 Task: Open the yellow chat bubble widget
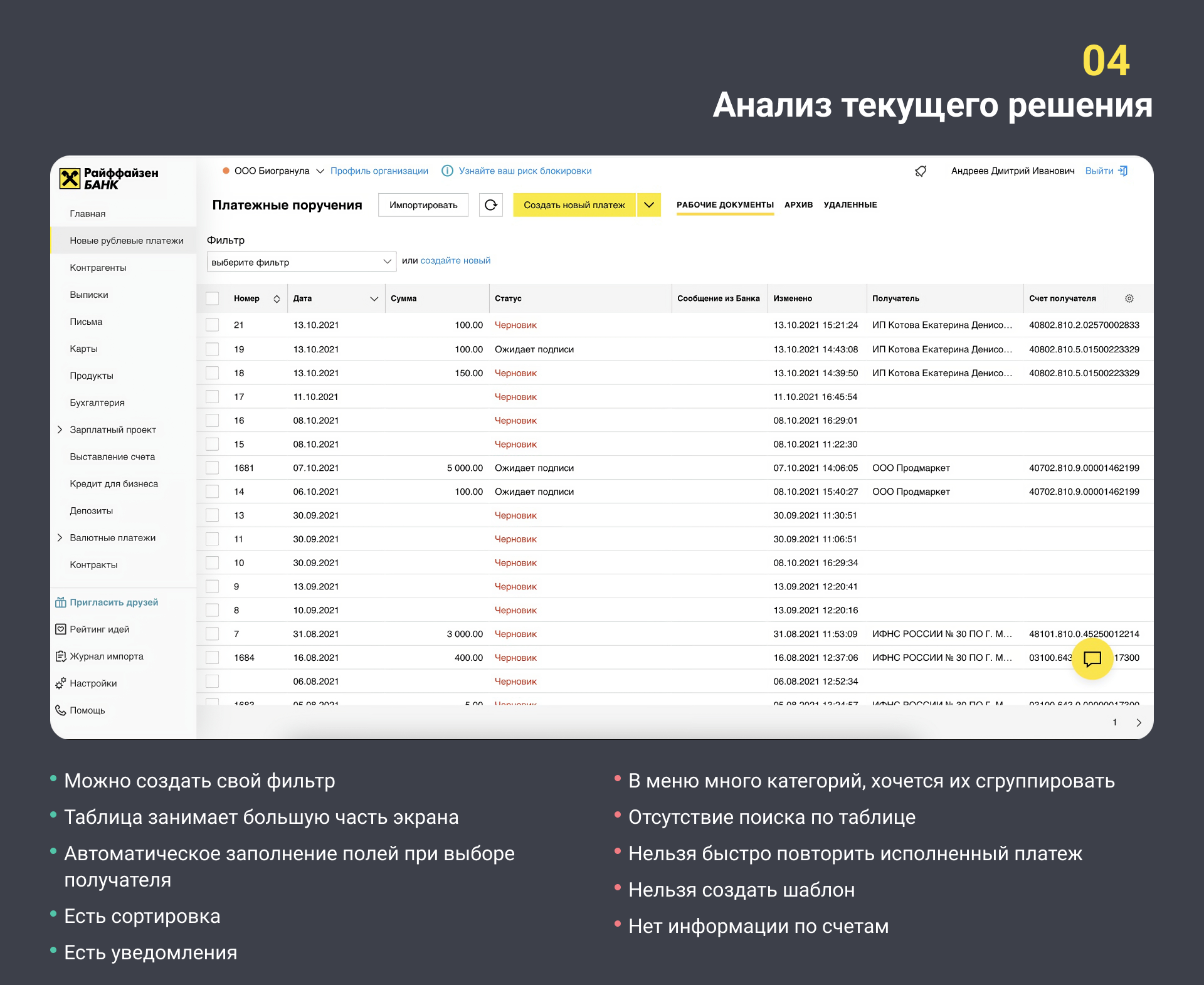click(x=1092, y=659)
